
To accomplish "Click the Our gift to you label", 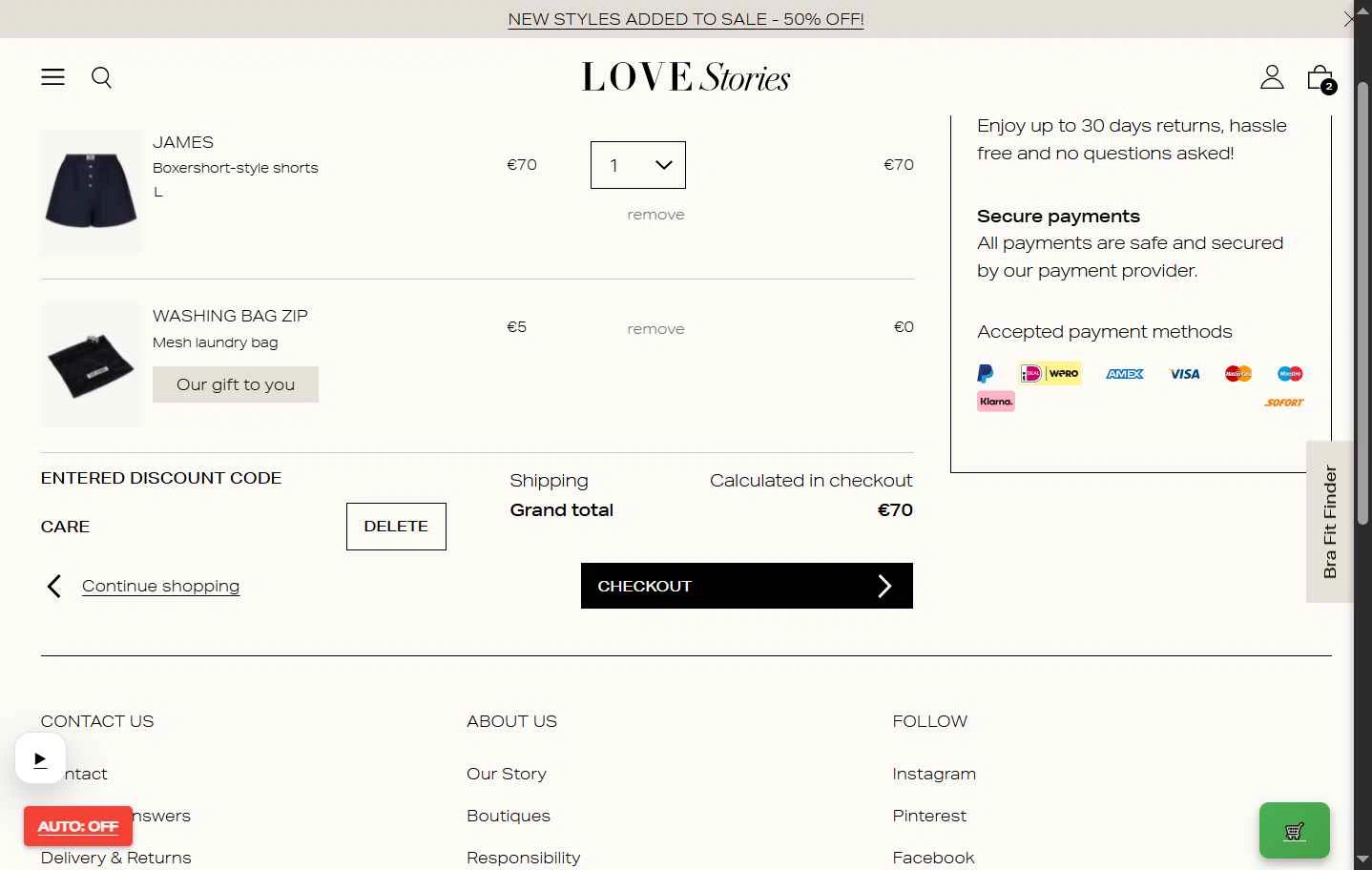I will (236, 384).
